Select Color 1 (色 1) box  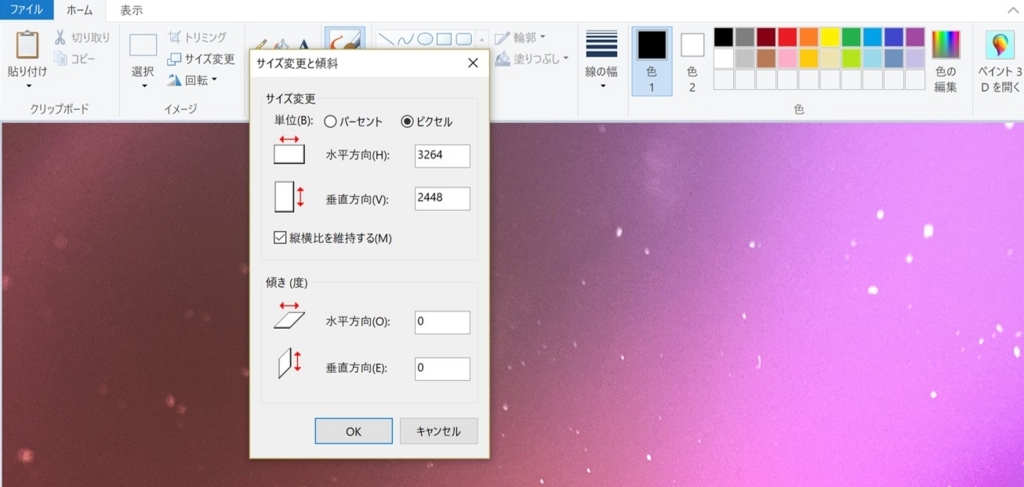coord(652,61)
